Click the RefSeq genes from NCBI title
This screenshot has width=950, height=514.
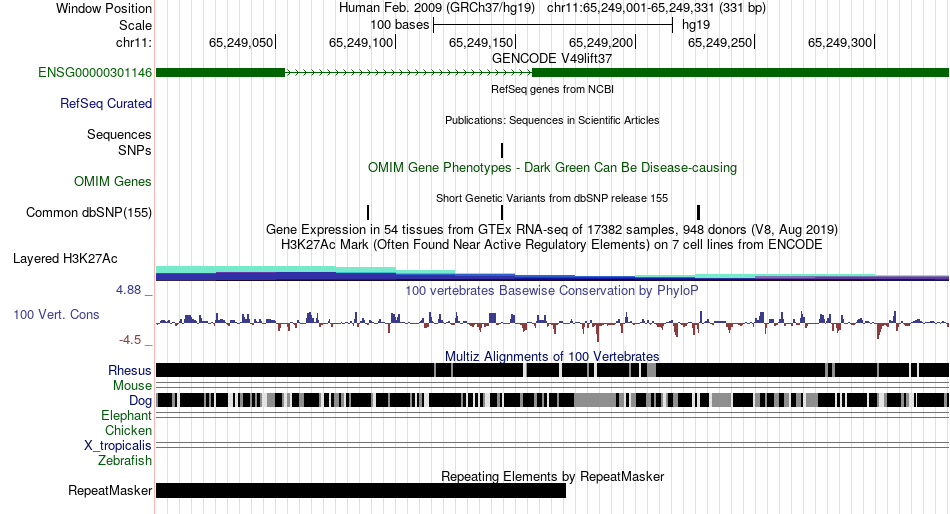pos(552,89)
